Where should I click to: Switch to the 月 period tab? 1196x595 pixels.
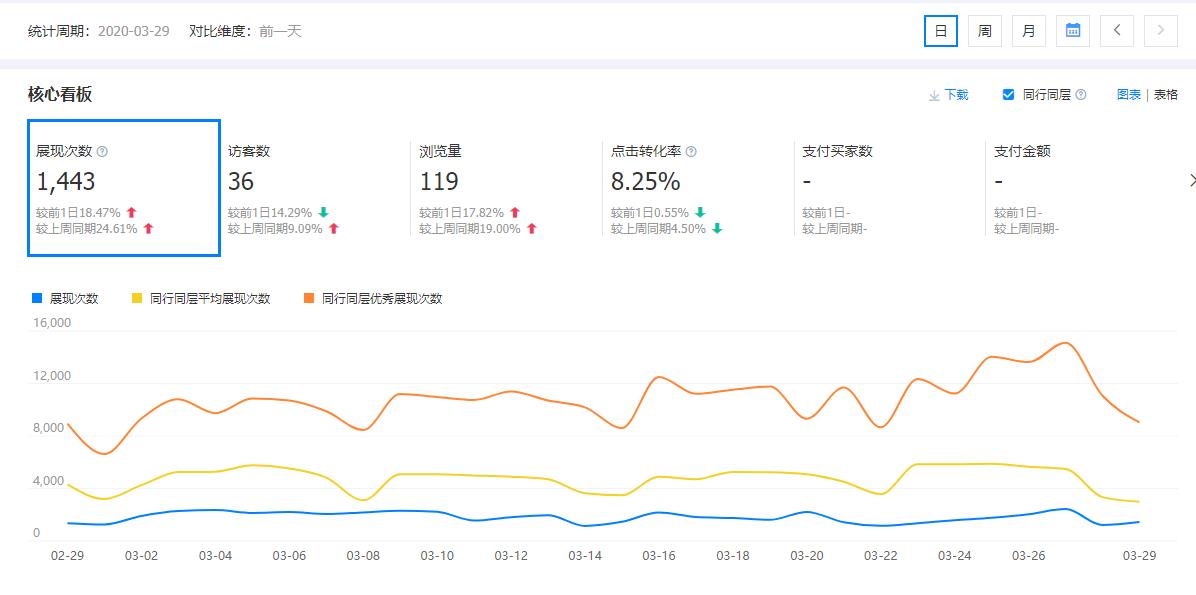pos(1029,31)
